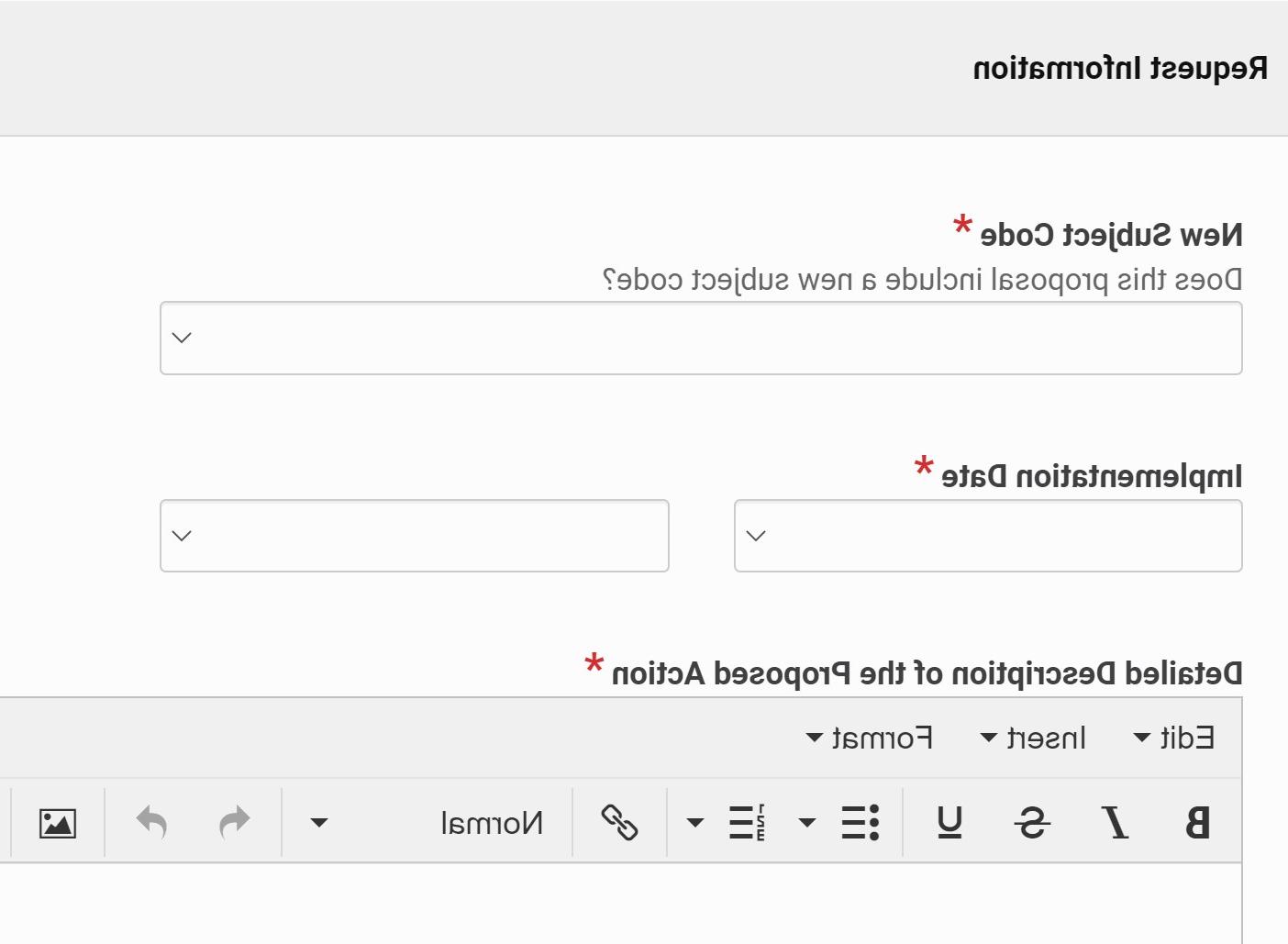Click the Undo arrow icon
Screen dimensions: 1288x944
pyautogui.click(x=152, y=822)
